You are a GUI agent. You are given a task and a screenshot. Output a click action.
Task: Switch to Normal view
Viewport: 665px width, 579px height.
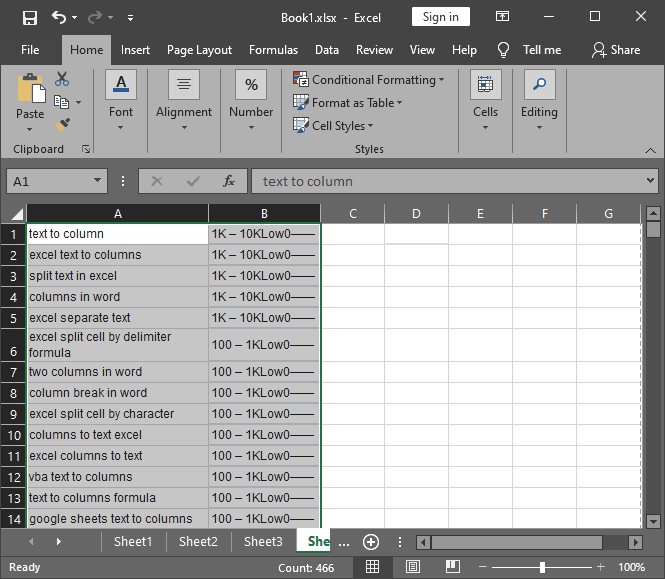coord(372,567)
